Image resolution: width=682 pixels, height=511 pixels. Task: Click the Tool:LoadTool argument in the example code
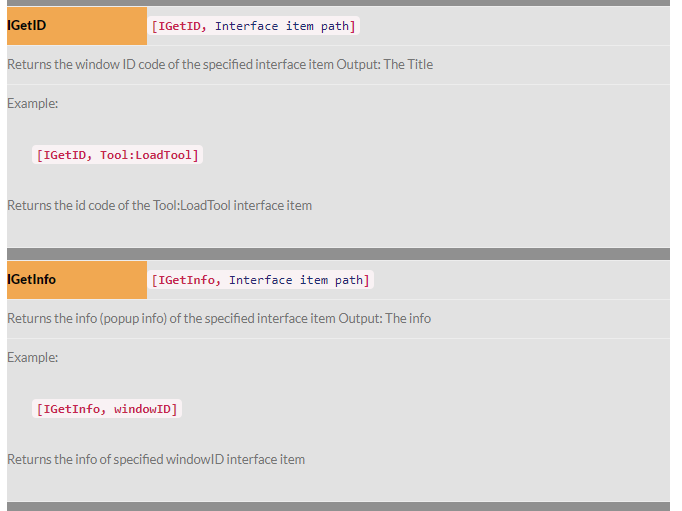146,155
